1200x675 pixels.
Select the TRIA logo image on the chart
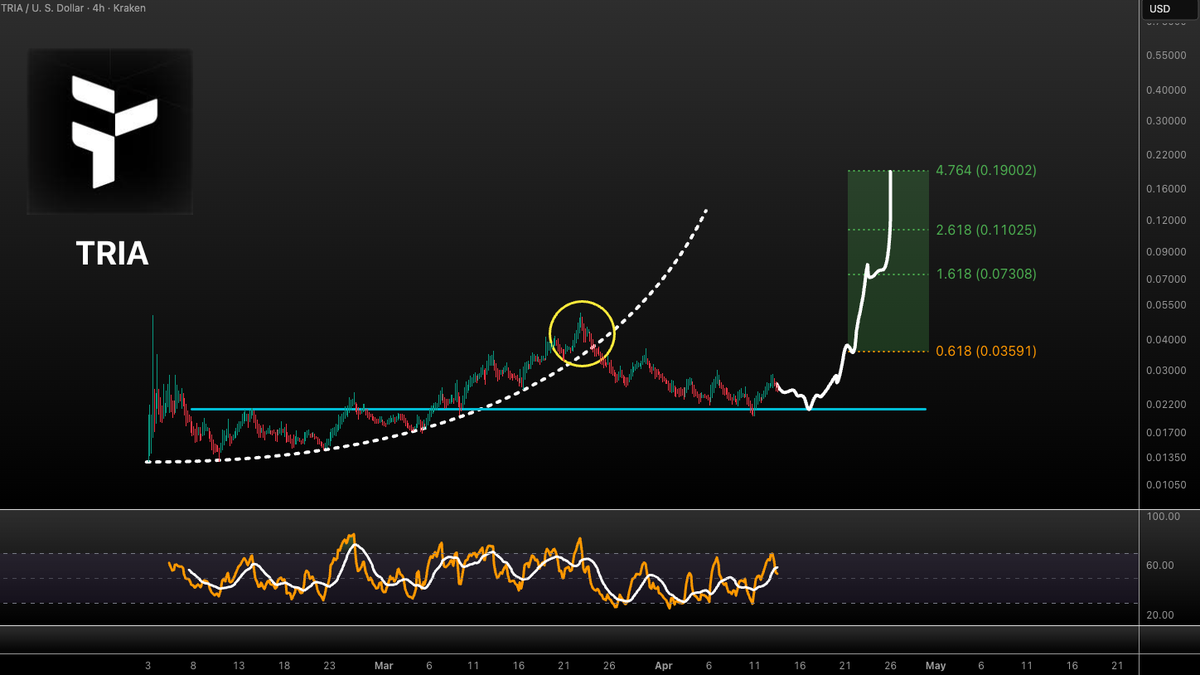[x=110, y=131]
